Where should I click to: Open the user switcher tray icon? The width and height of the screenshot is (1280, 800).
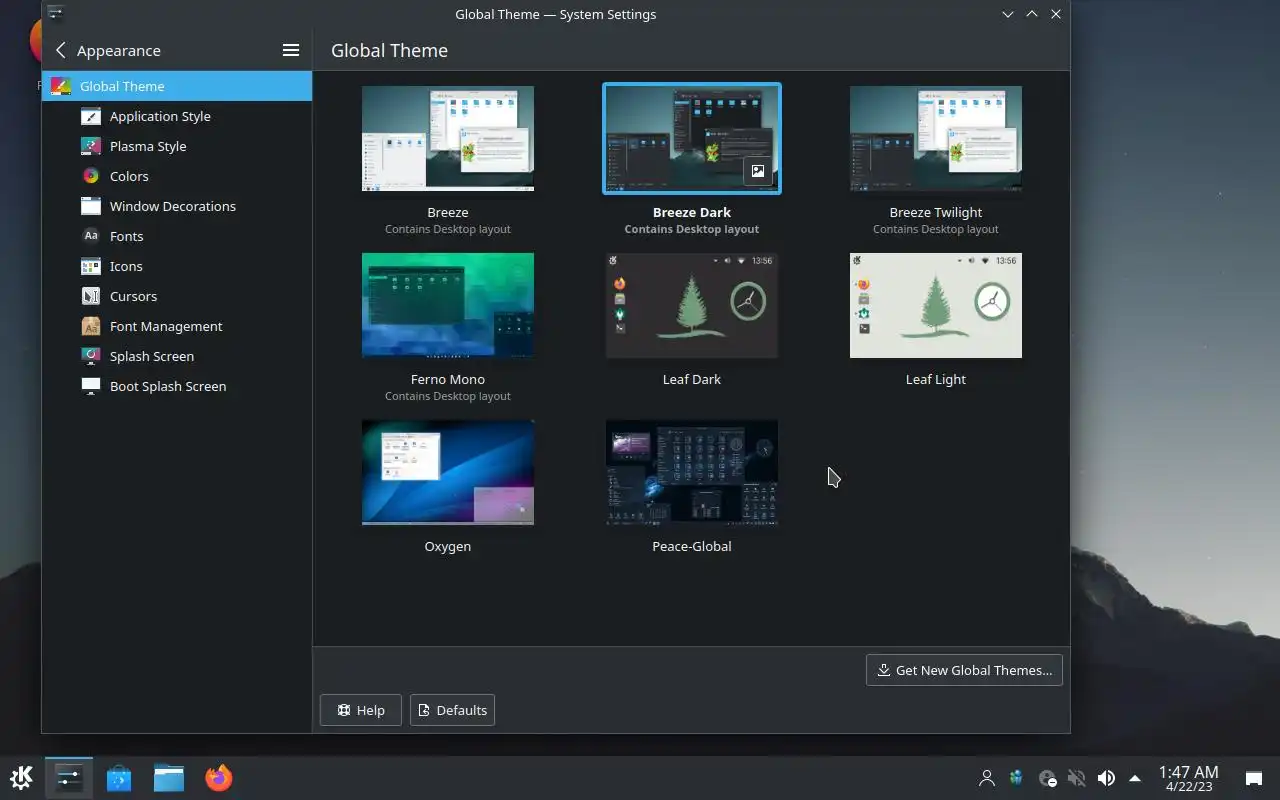coord(987,778)
